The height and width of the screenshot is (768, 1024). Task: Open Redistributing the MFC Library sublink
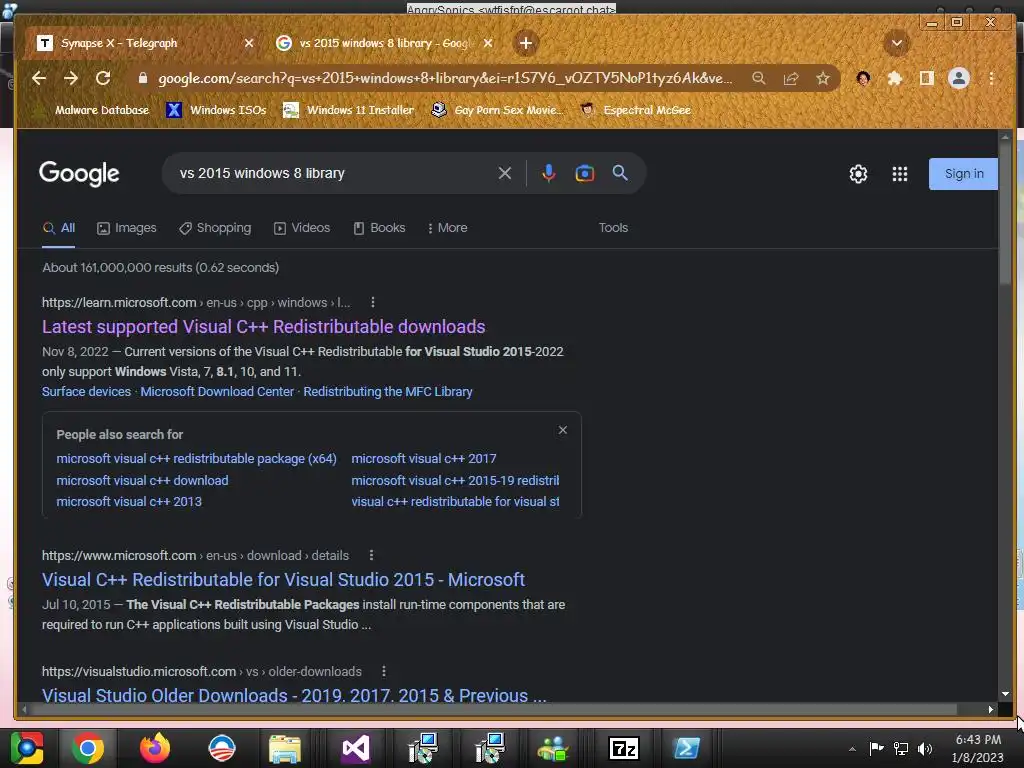click(388, 392)
